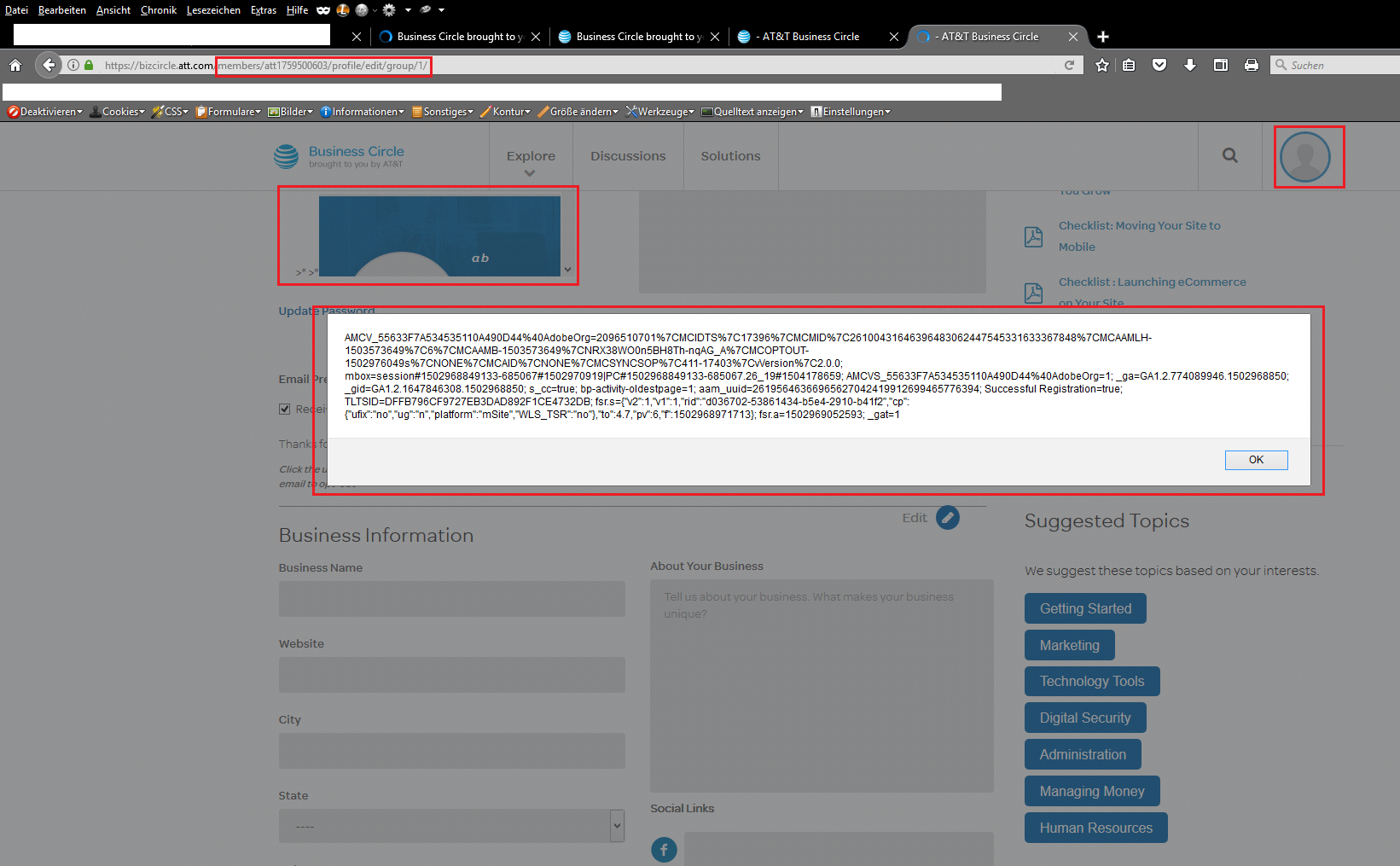Click the Suchen search box

pyautogui.click(x=1335, y=65)
